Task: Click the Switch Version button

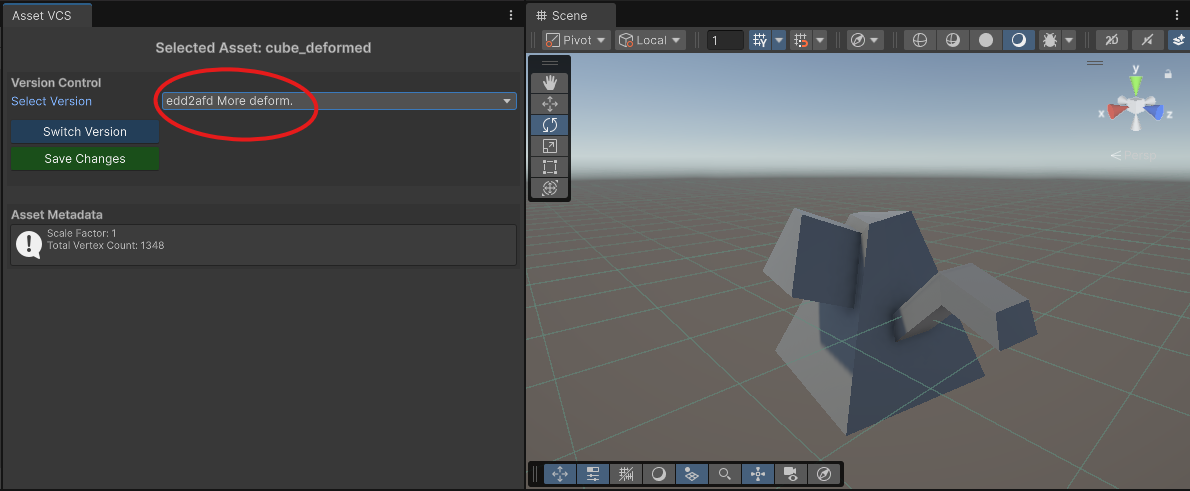Action: coord(85,131)
